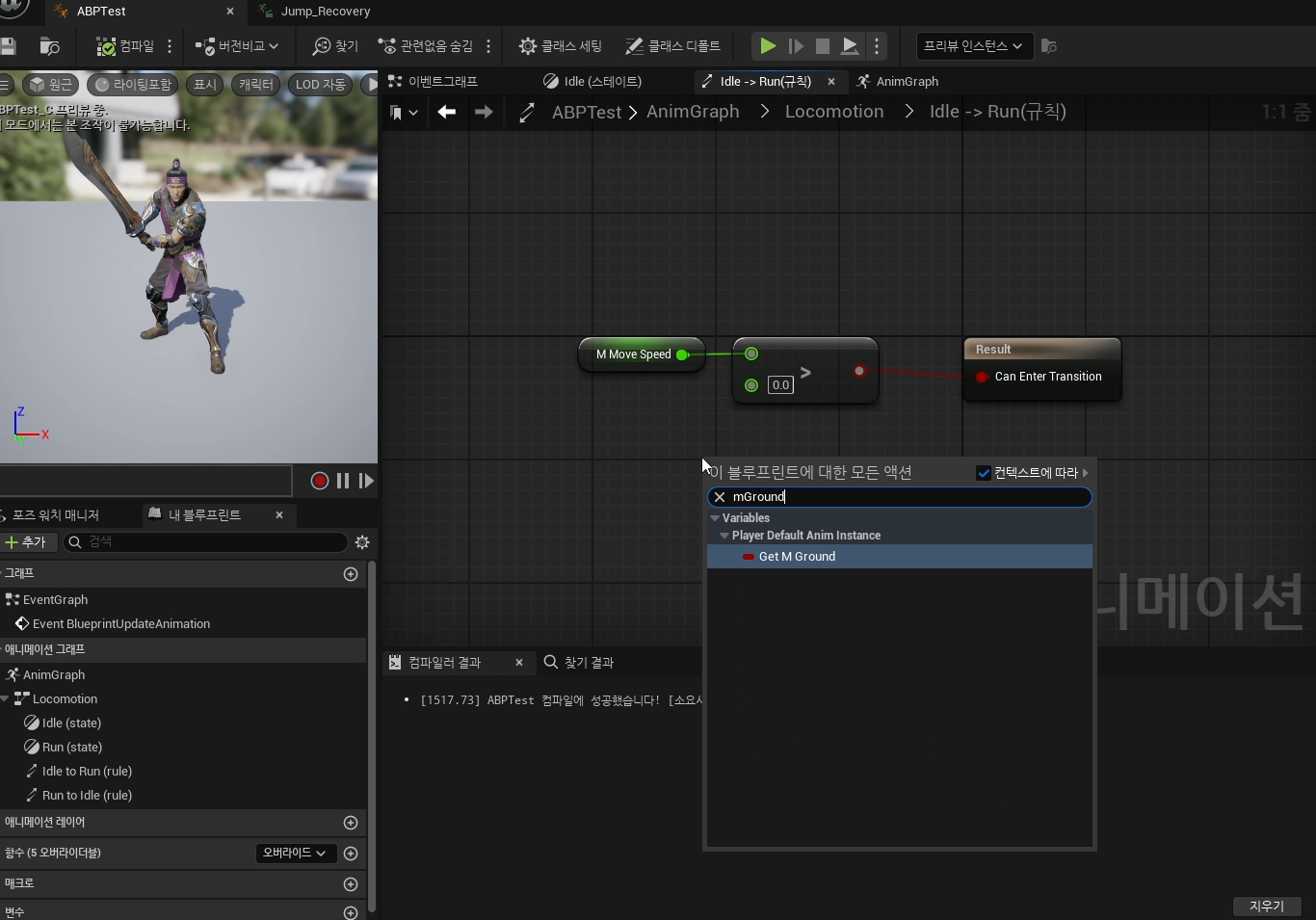The height and width of the screenshot is (920, 1316).
Task: Navigate to Locomotion in the breadcrumb
Action: [834, 112]
